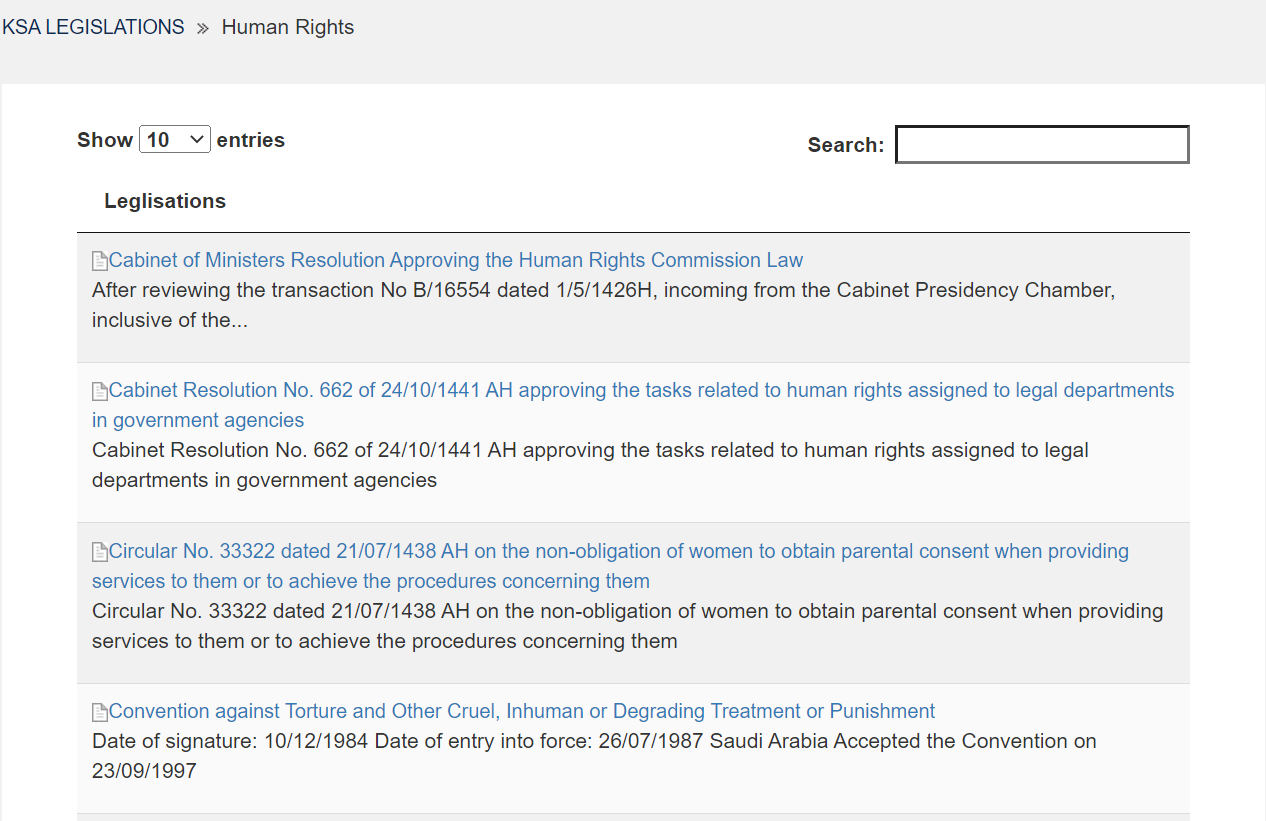1266x821 pixels.
Task: Select the first legislation result row
Action: coord(633,298)
